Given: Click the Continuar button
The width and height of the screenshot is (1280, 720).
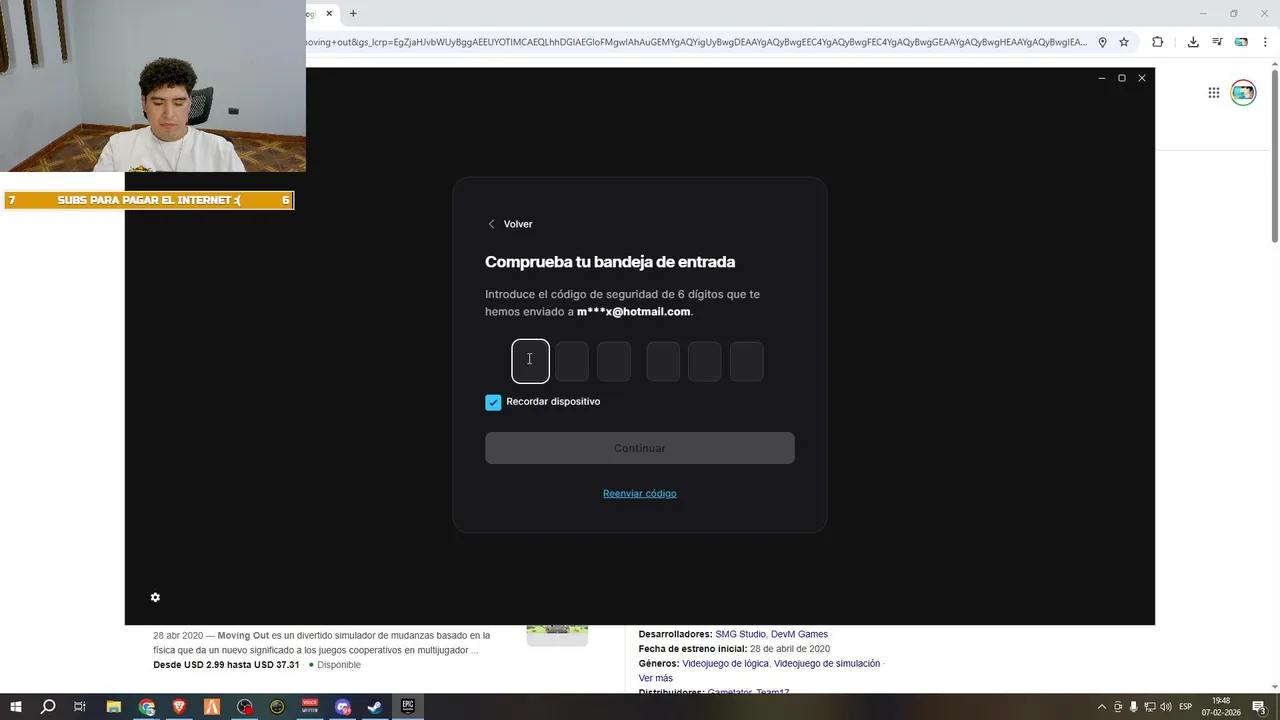Looking at the screenshot, I should pyautogui.click(x=640, y=448).
